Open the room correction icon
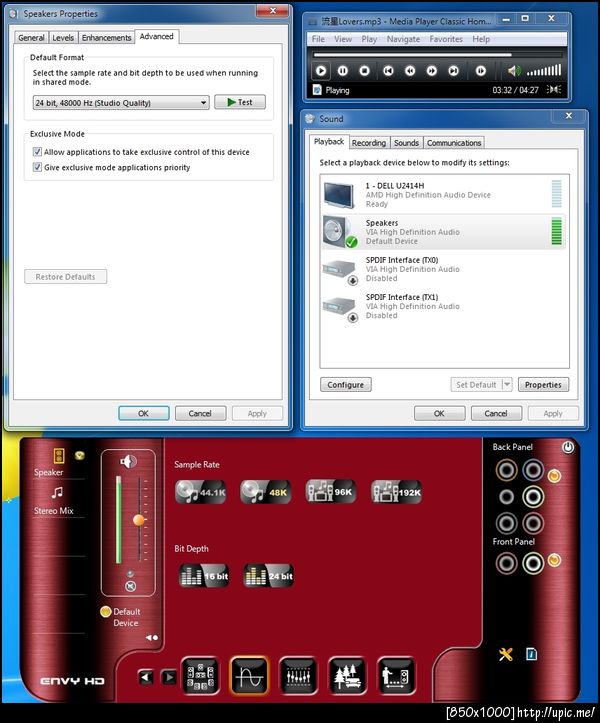 tap(396, 676)
